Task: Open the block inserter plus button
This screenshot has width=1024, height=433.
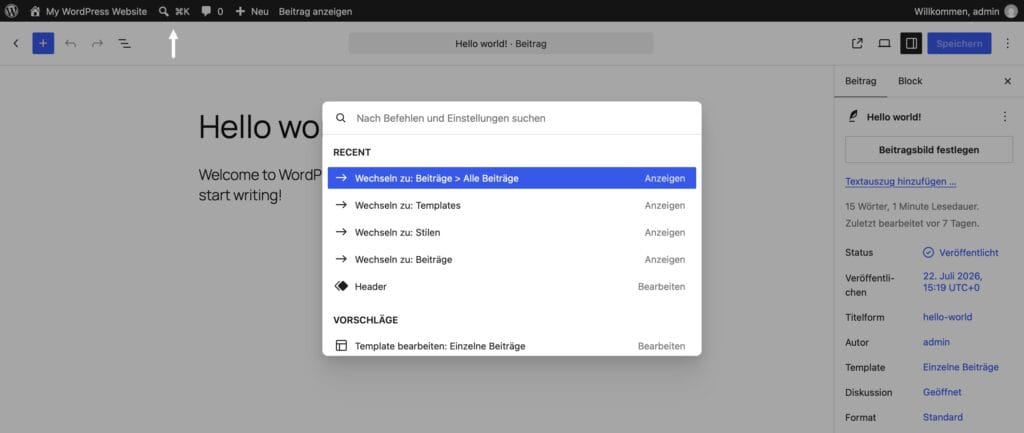Action: coord(43,43)
